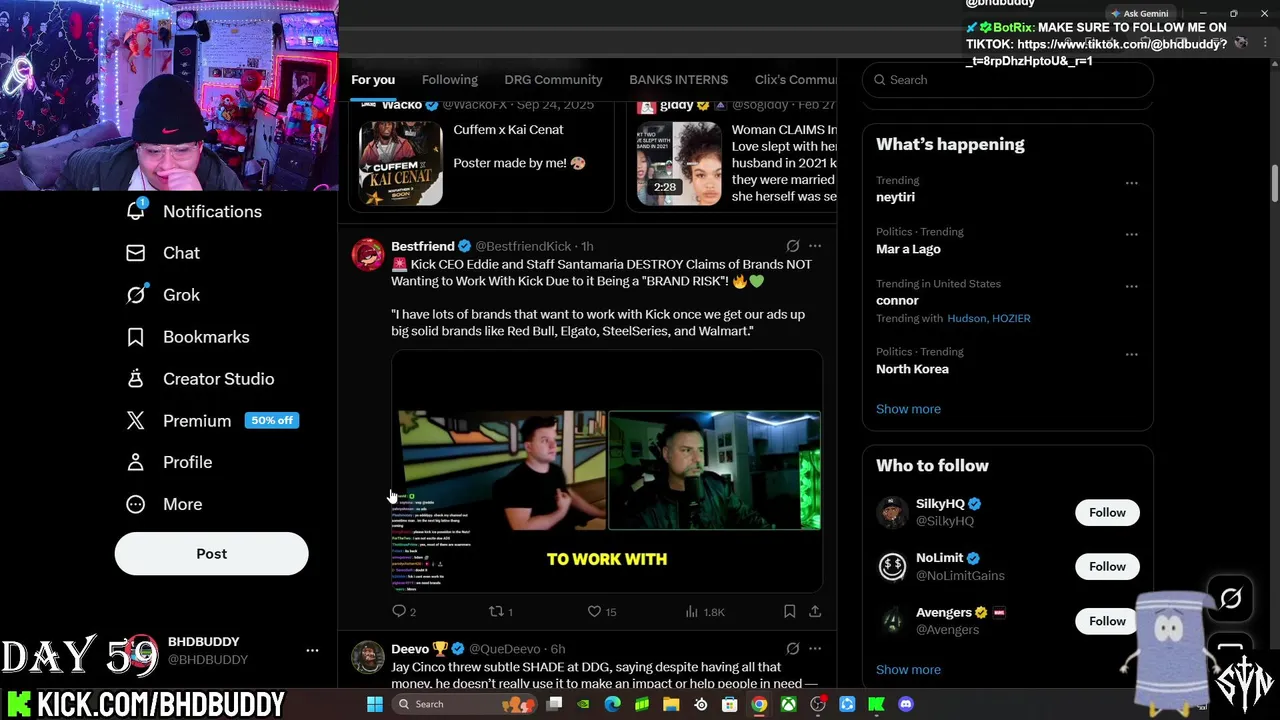Screen dimensions: 1280x720
Task: Click the X search input field
Action: point(1008,80)
